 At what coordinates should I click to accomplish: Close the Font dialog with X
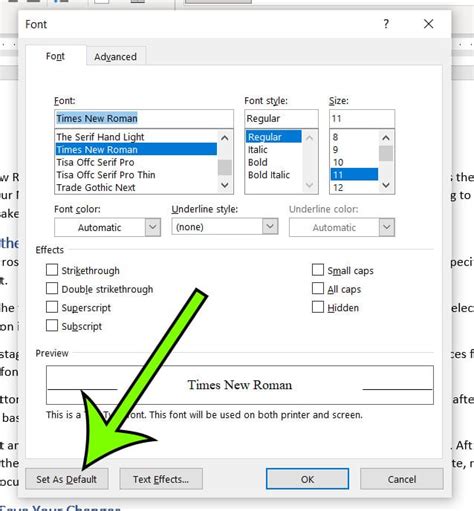[428, 24]
